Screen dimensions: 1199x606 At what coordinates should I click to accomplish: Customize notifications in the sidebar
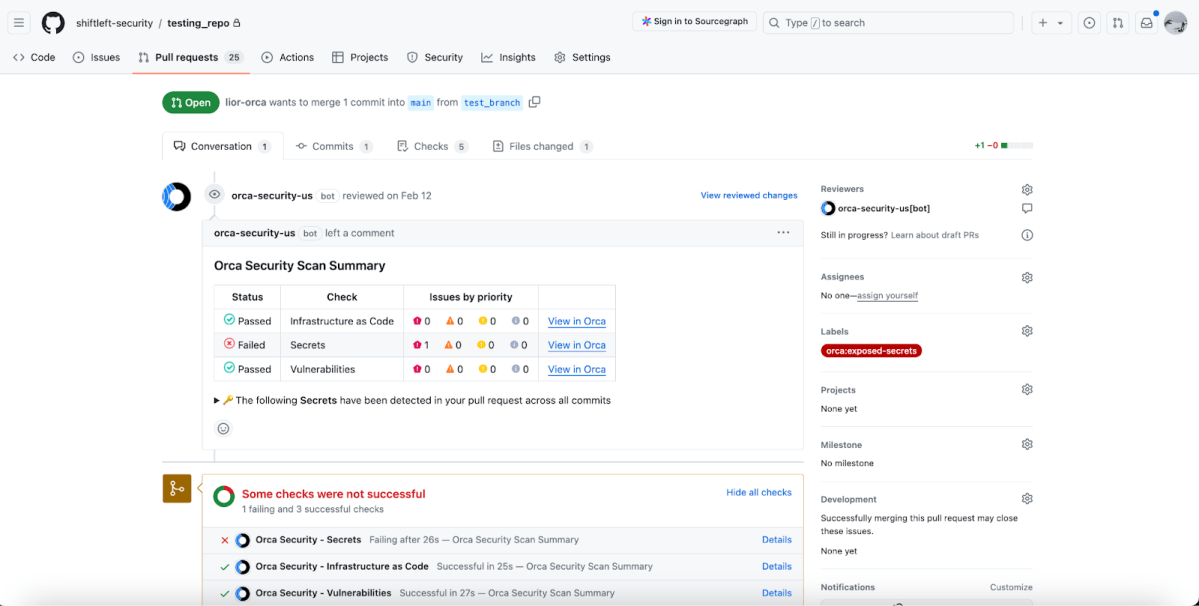[1011, 587]
